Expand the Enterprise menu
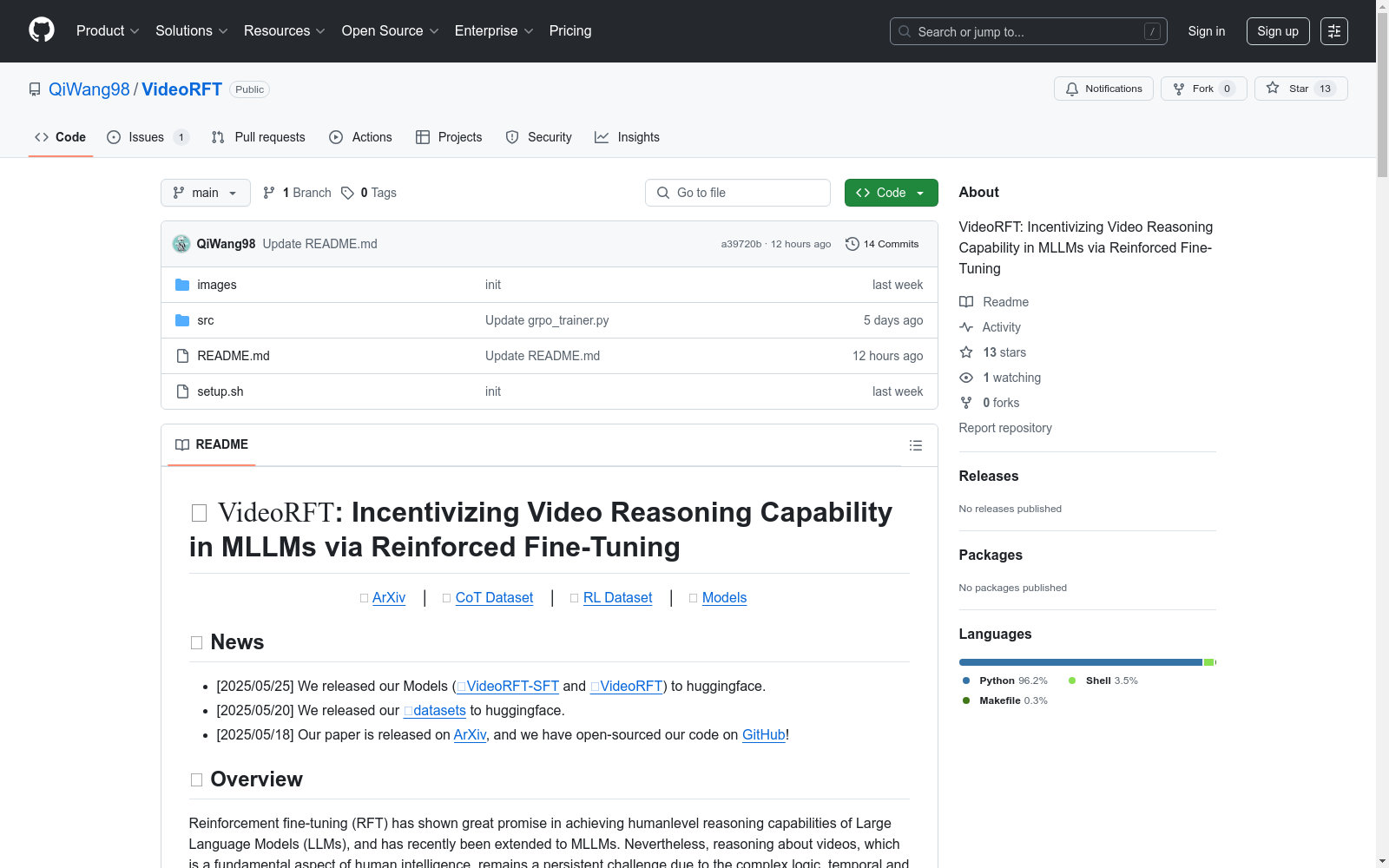This screenshot has width=1389, height=868. [494, 30]
